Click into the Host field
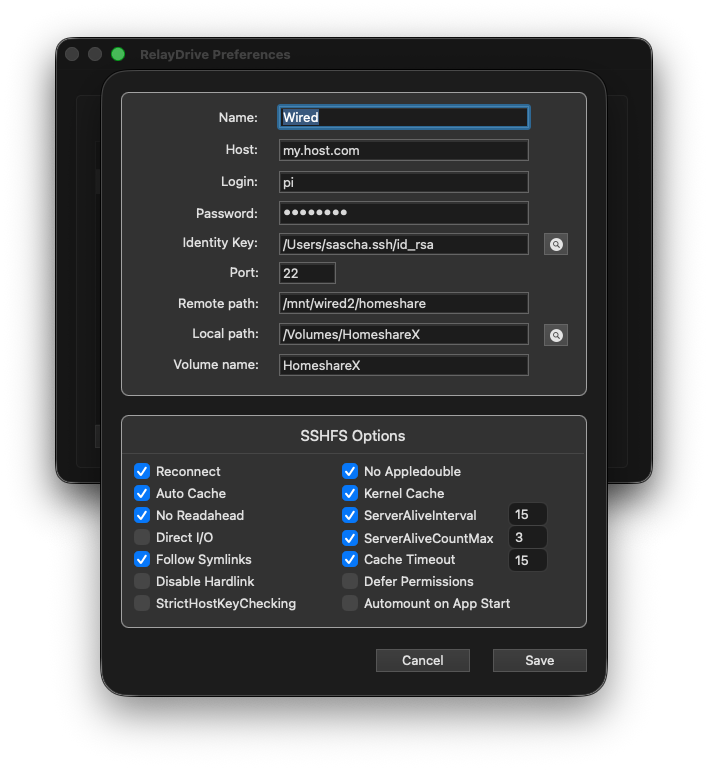708x770 pixels. pyautogui.click(x=403, y=150)
